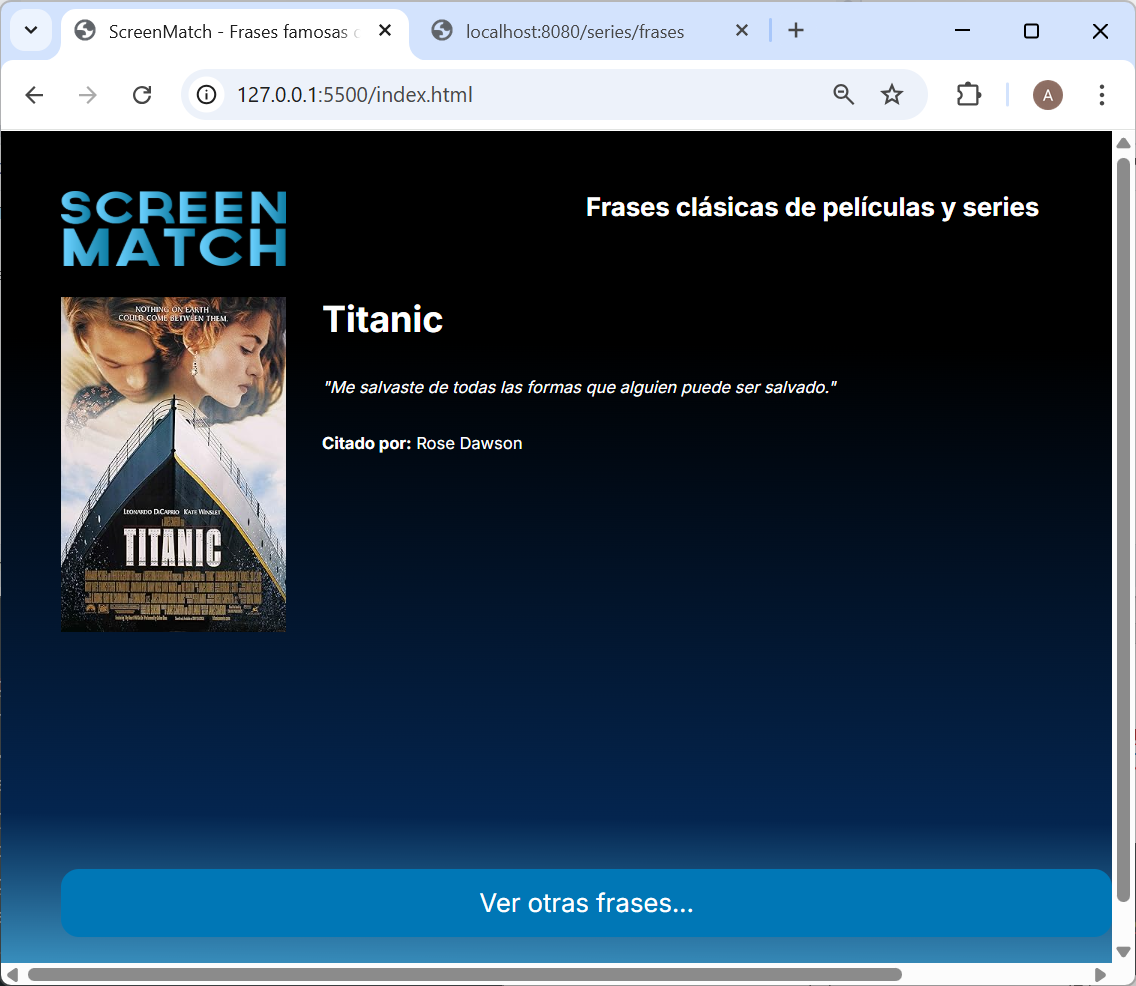Maximize the browser window
Image resolution: width=1136 pixels, height=986 pixels.
(x=1031, y=30)
